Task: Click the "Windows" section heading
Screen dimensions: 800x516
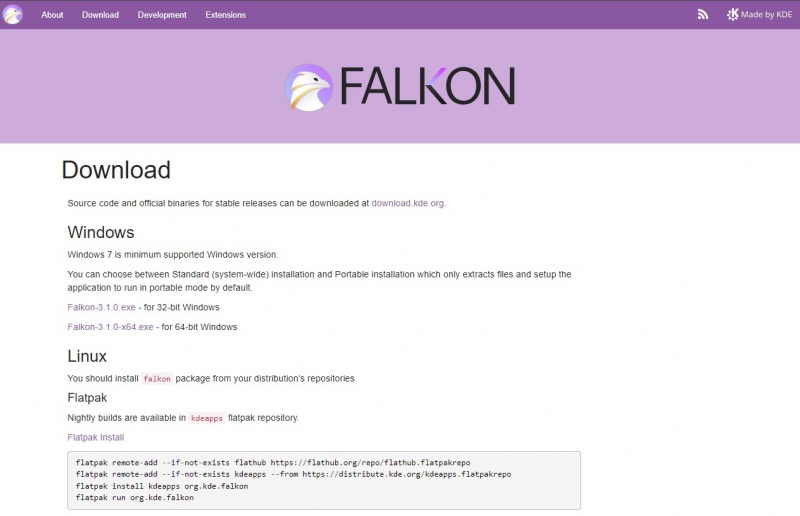Action: [x=101, y=233]
